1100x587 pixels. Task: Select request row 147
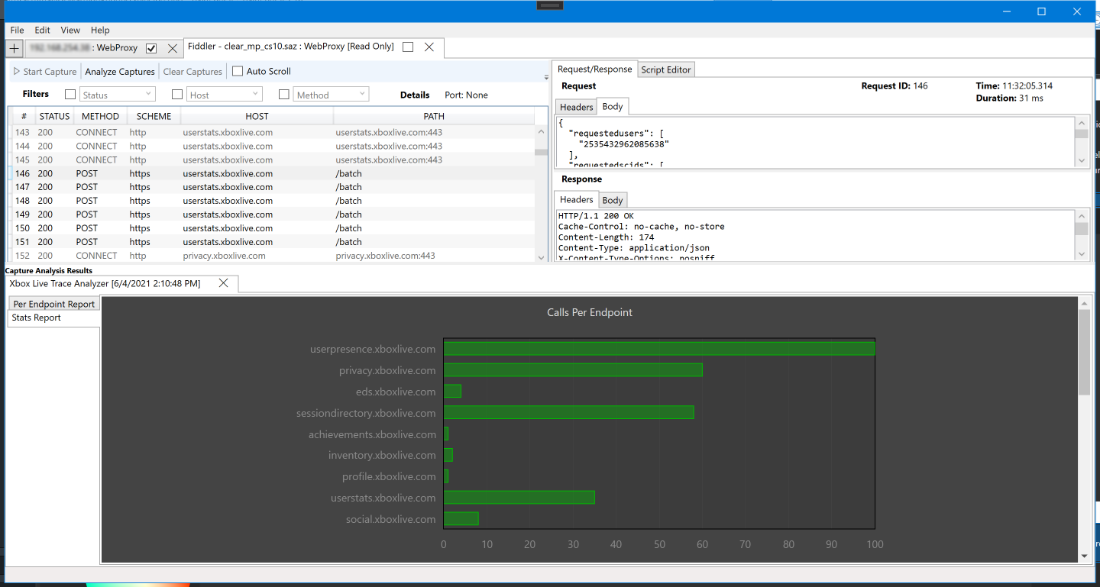(274, 187)
